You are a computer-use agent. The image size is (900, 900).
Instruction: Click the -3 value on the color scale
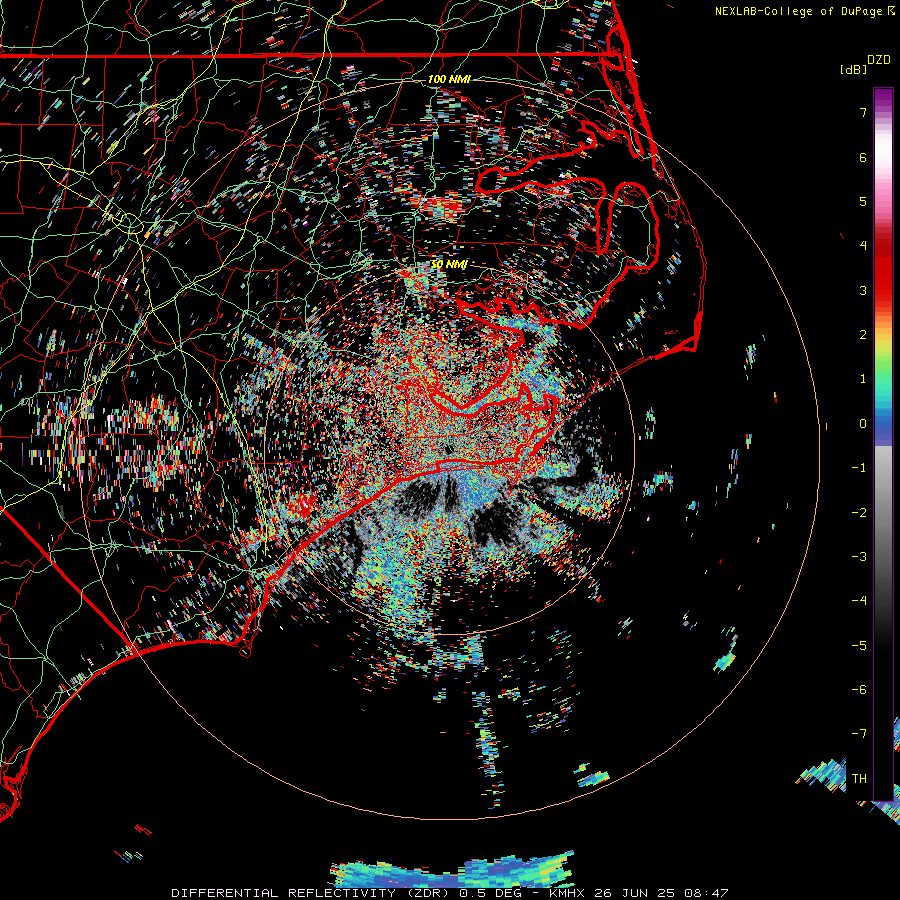pos(859,557)
